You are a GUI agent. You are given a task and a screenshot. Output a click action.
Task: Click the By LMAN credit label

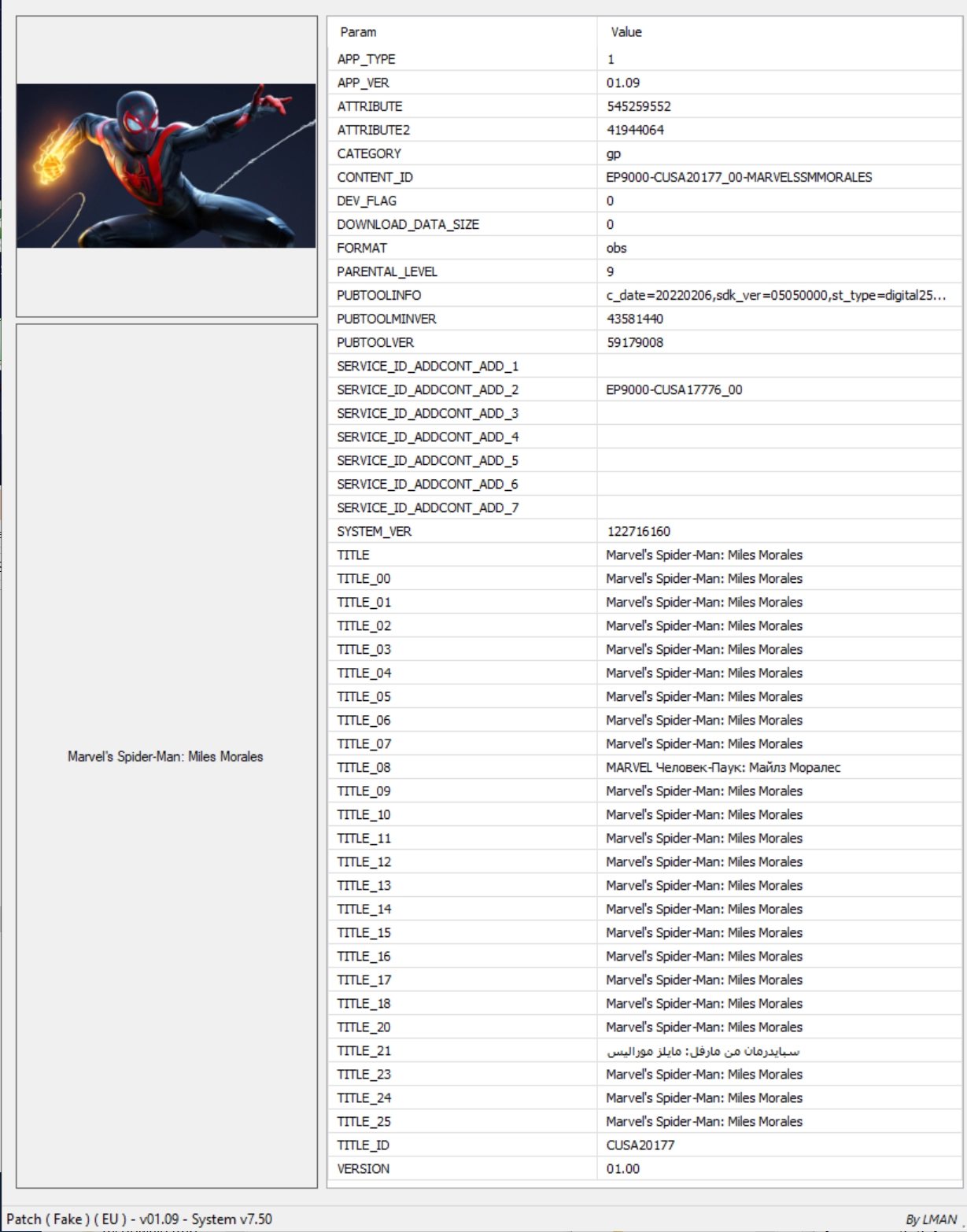931,1219
